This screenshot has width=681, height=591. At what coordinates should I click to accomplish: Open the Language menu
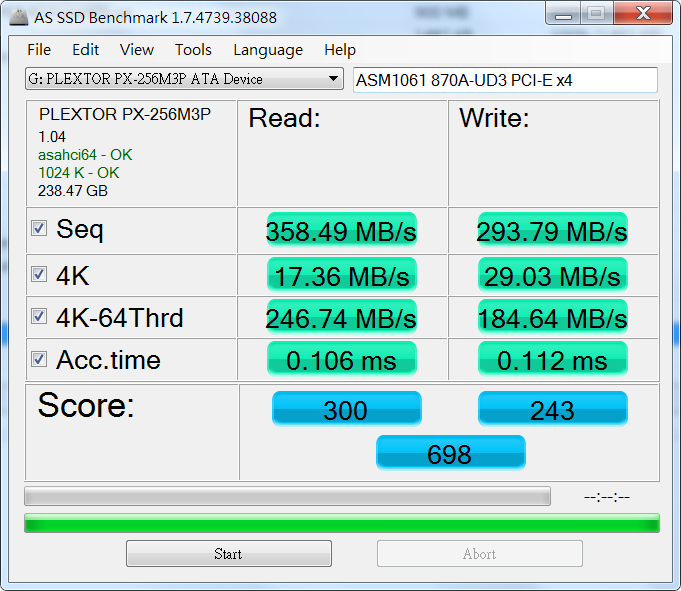point(268,50)
